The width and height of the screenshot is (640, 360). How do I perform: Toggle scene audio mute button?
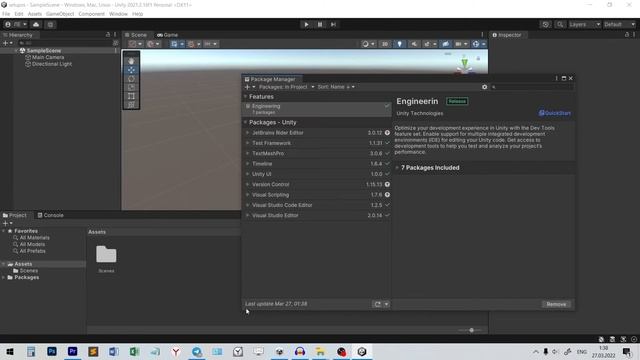click(414, 44)
